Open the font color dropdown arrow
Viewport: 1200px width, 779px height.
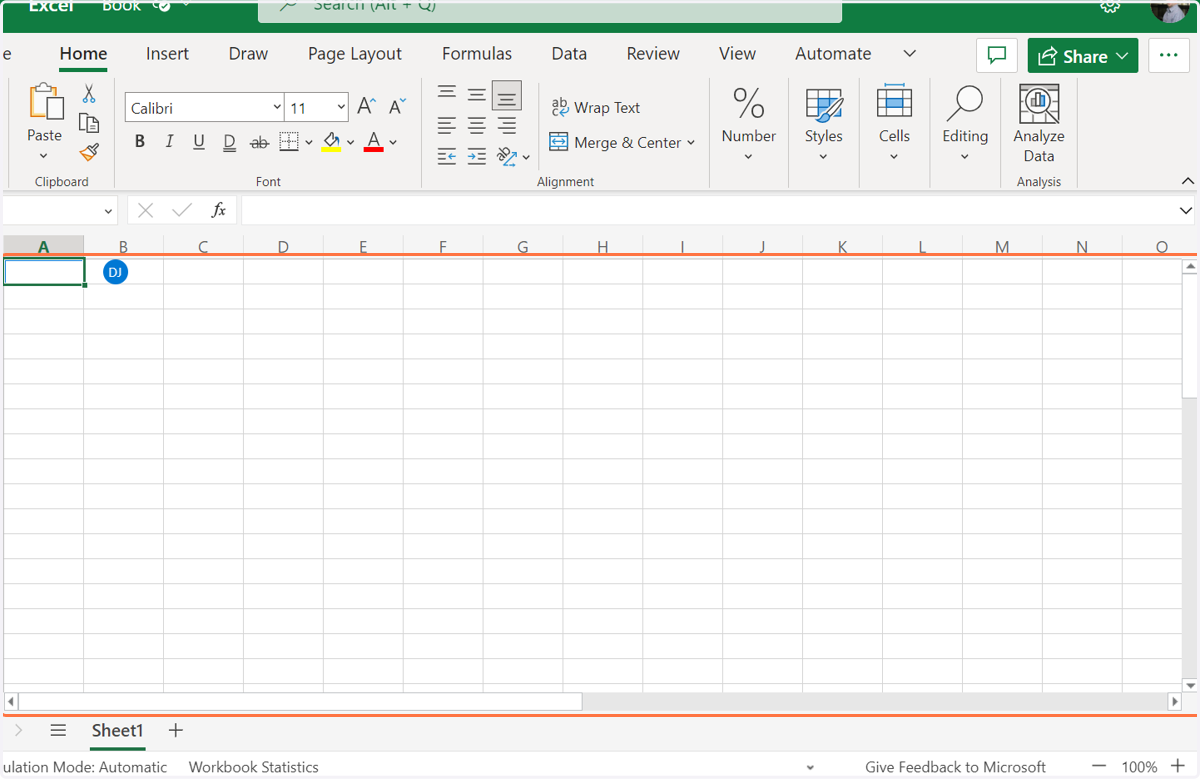tap(393, 143)
